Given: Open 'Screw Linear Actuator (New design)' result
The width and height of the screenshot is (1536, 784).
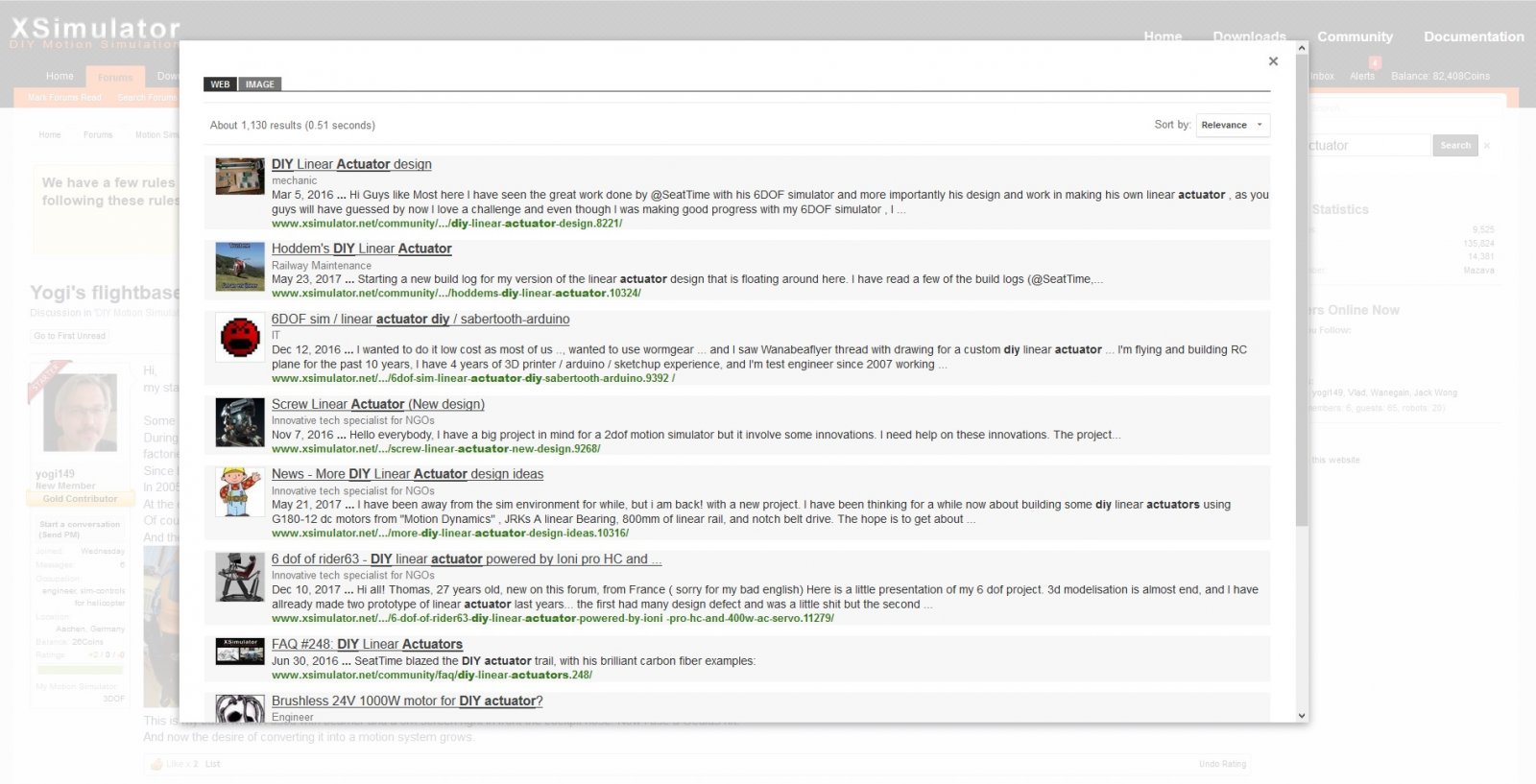Looking at the screenshot, I should pyautogui.click(x=378, y=405).
